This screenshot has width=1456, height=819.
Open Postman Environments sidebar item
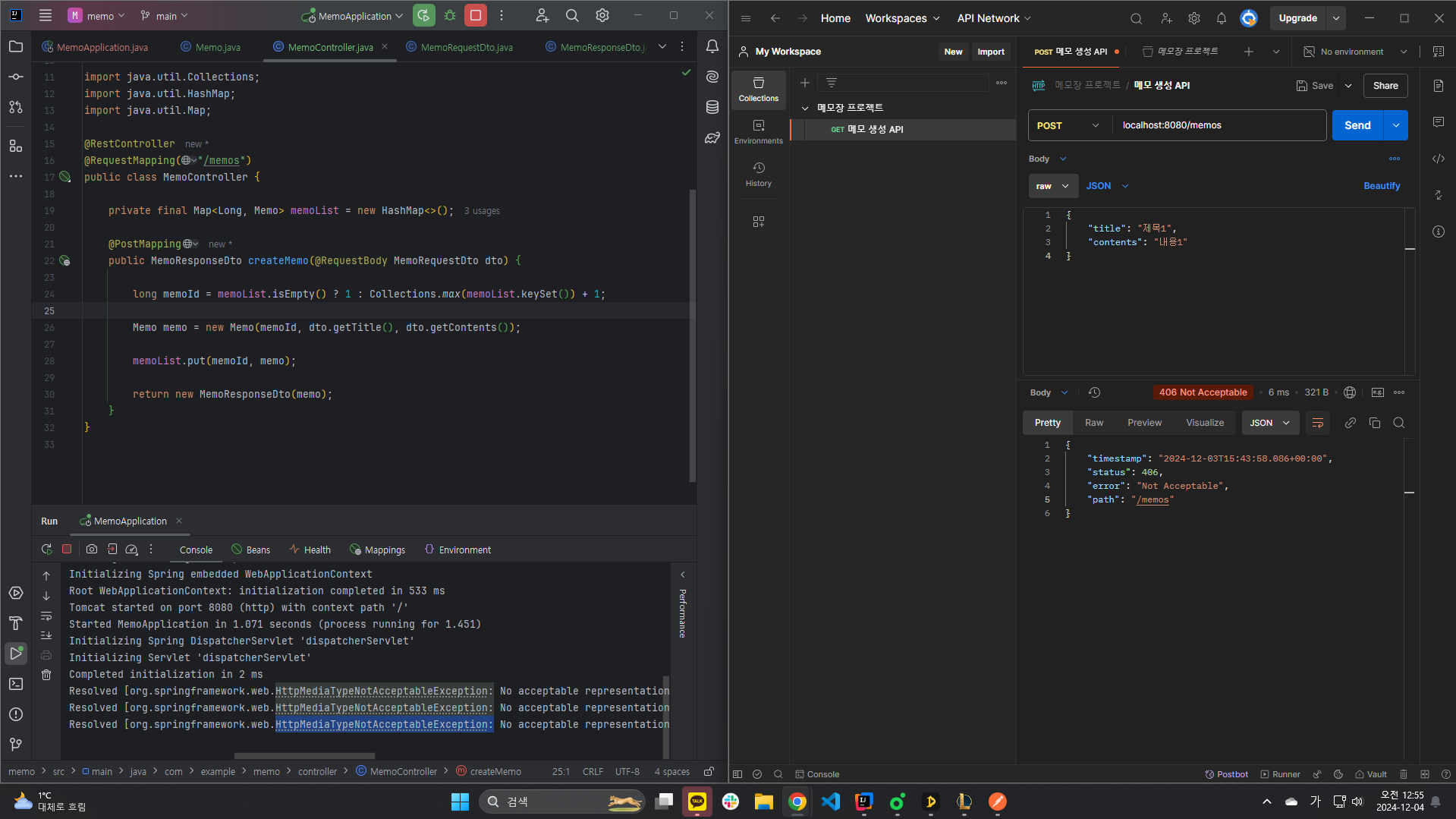coord(759,132)
